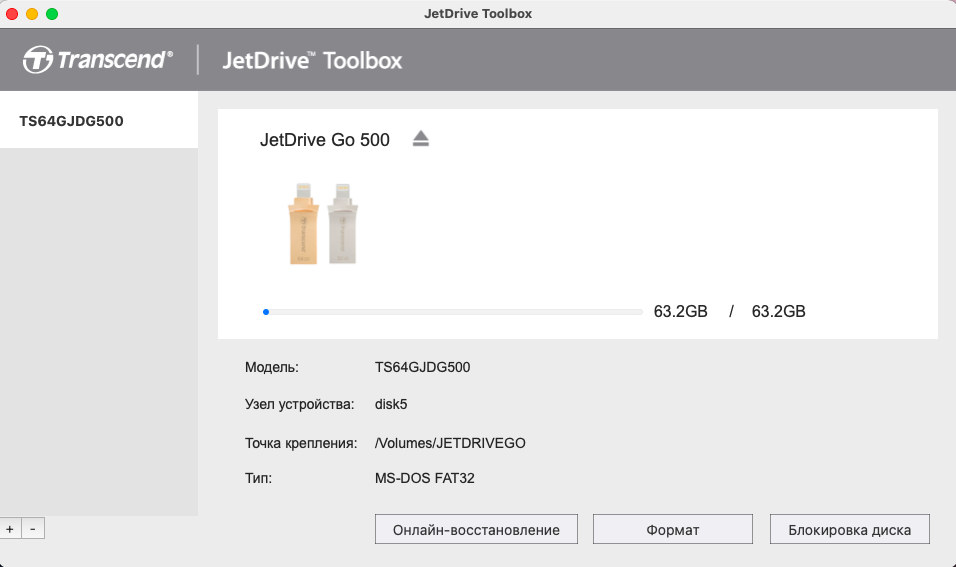Screen dimensions: 956x567
Task: Click the storage usage progress bar
Action: click(x=452, y=312)
